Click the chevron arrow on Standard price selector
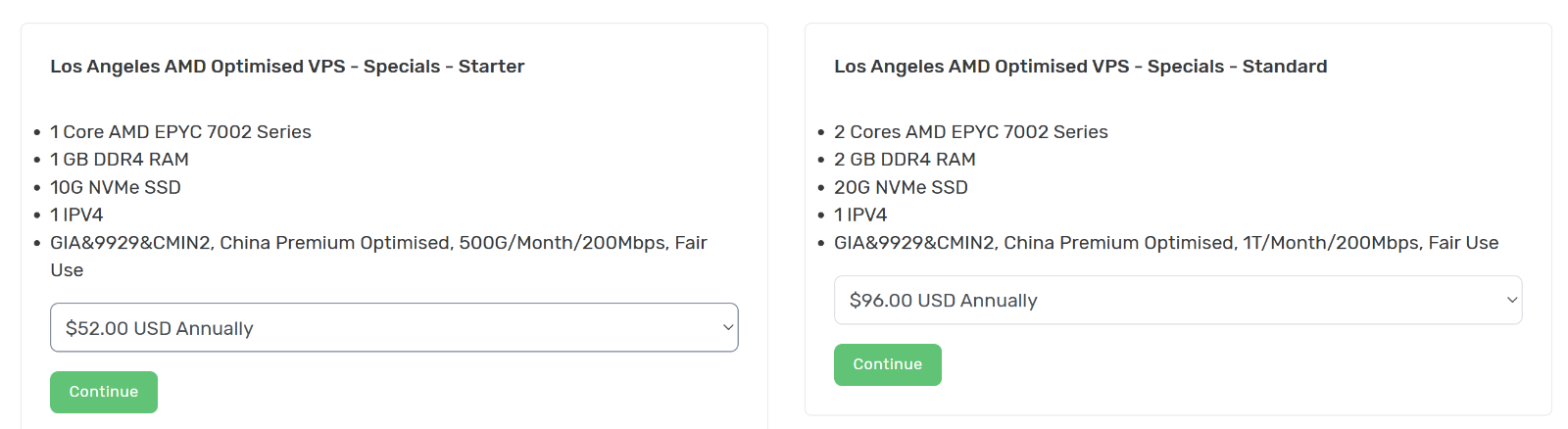 tap(1512, 300)
